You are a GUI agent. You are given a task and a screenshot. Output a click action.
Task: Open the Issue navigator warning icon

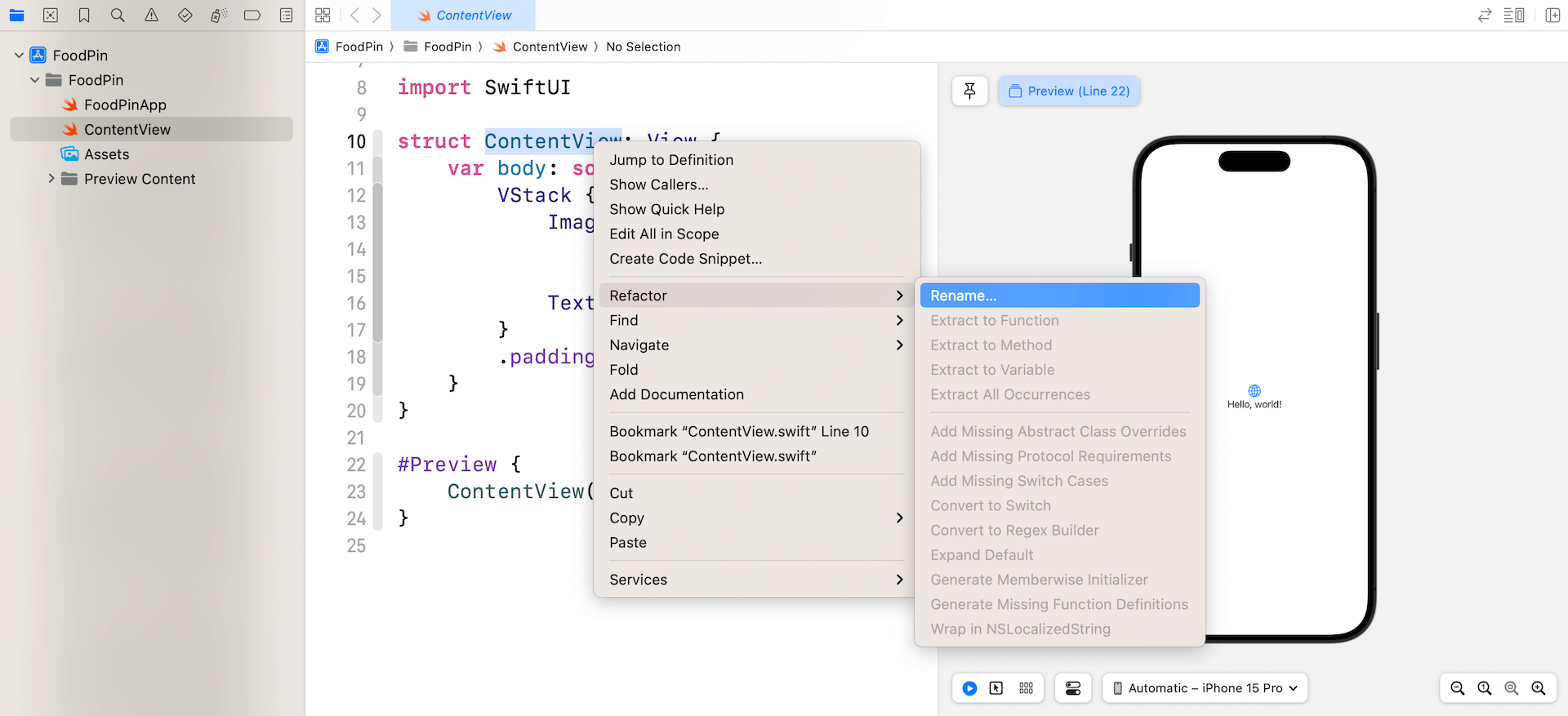point(152,15)
